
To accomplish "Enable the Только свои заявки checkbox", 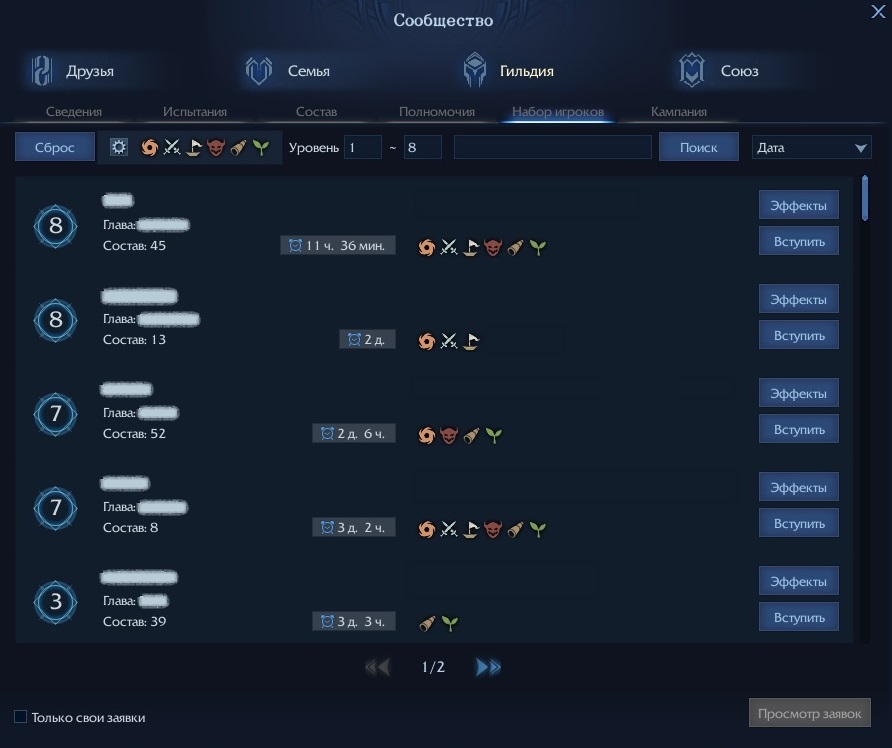I will [x=21, y=717].
